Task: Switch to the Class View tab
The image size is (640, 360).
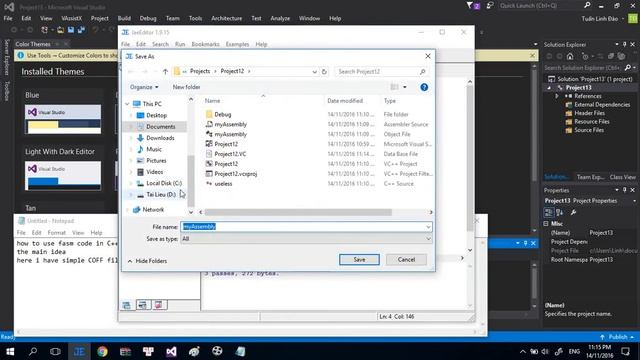Action: click(x=622, y=177)
